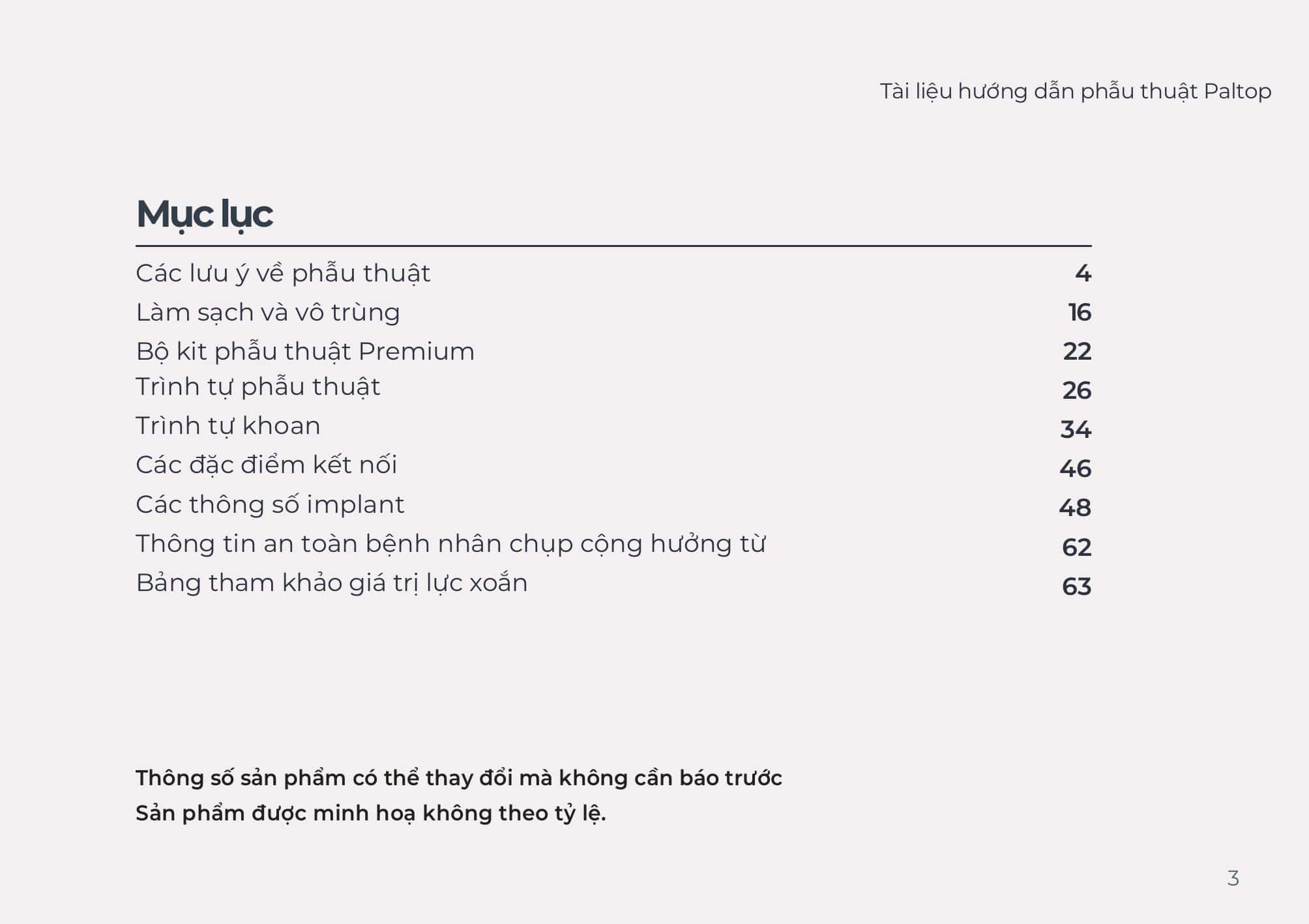Click page number 16 in contents
Screen dimensions: 1309x924
[1080, 313]
